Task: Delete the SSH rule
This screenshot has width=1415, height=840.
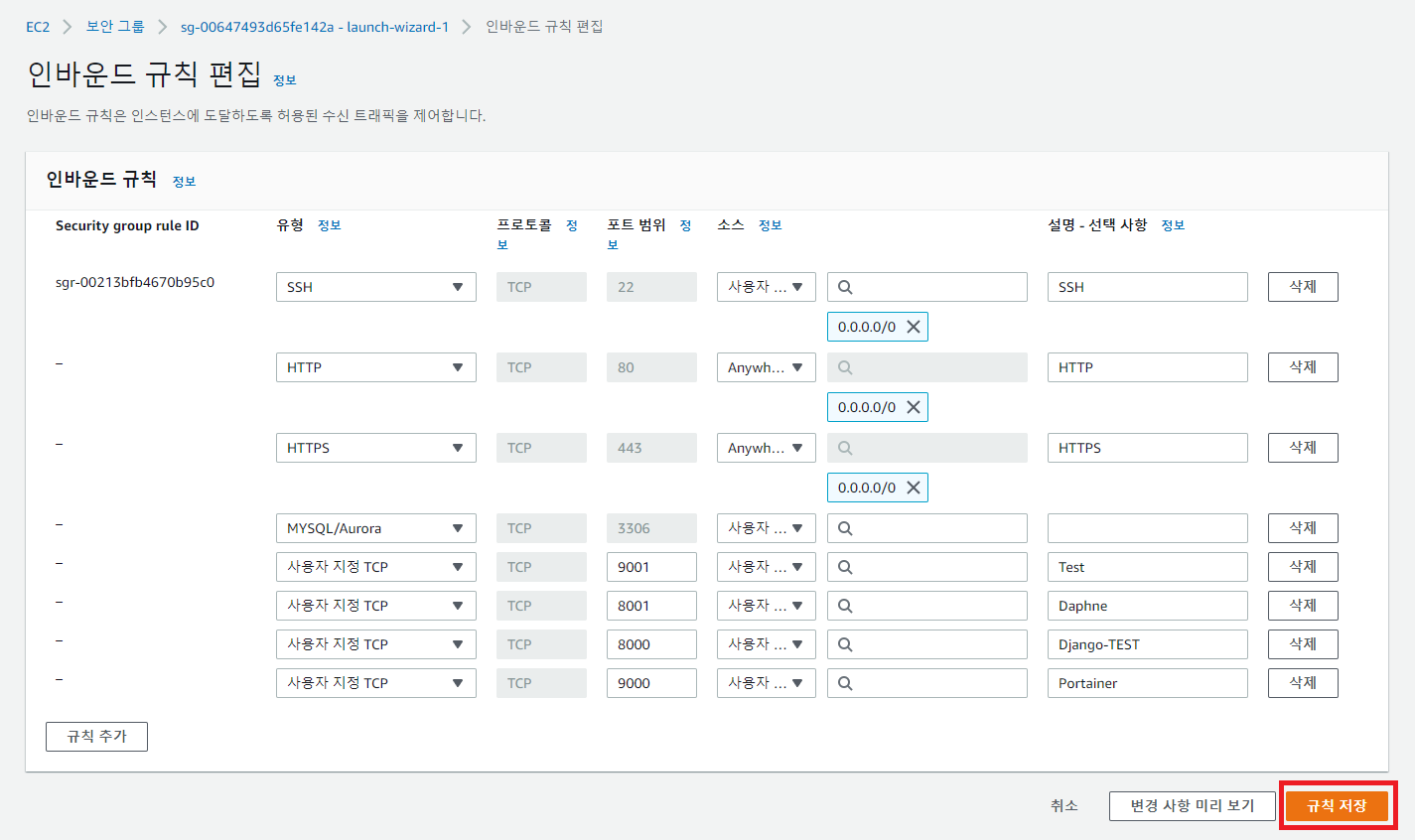Action: tap(1303, 287)
